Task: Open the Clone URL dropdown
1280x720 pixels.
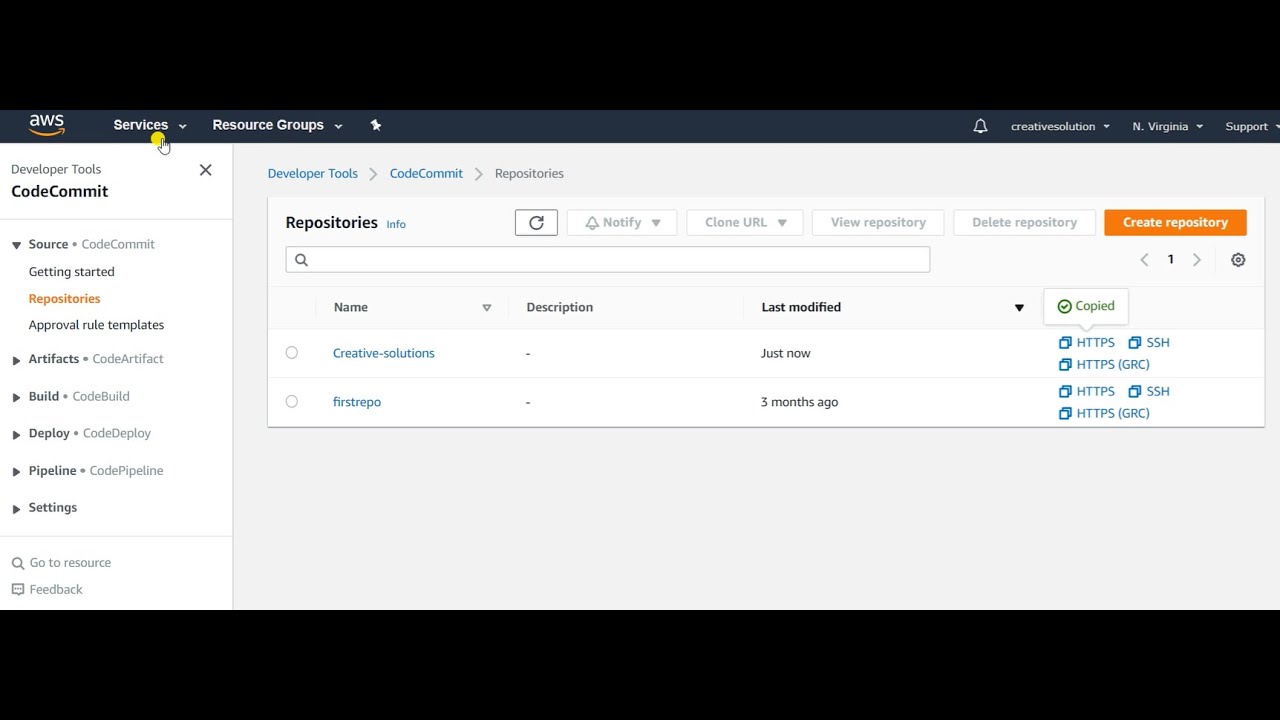Action: (745, 222)
